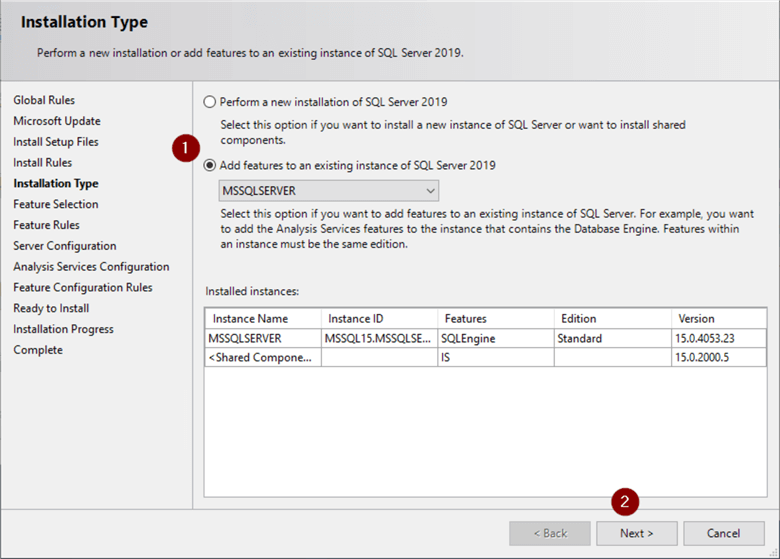Open Server Configuration step in sidebar
Image resolution: width=780 pixels, height=559 pixels.
coord(65,246)
